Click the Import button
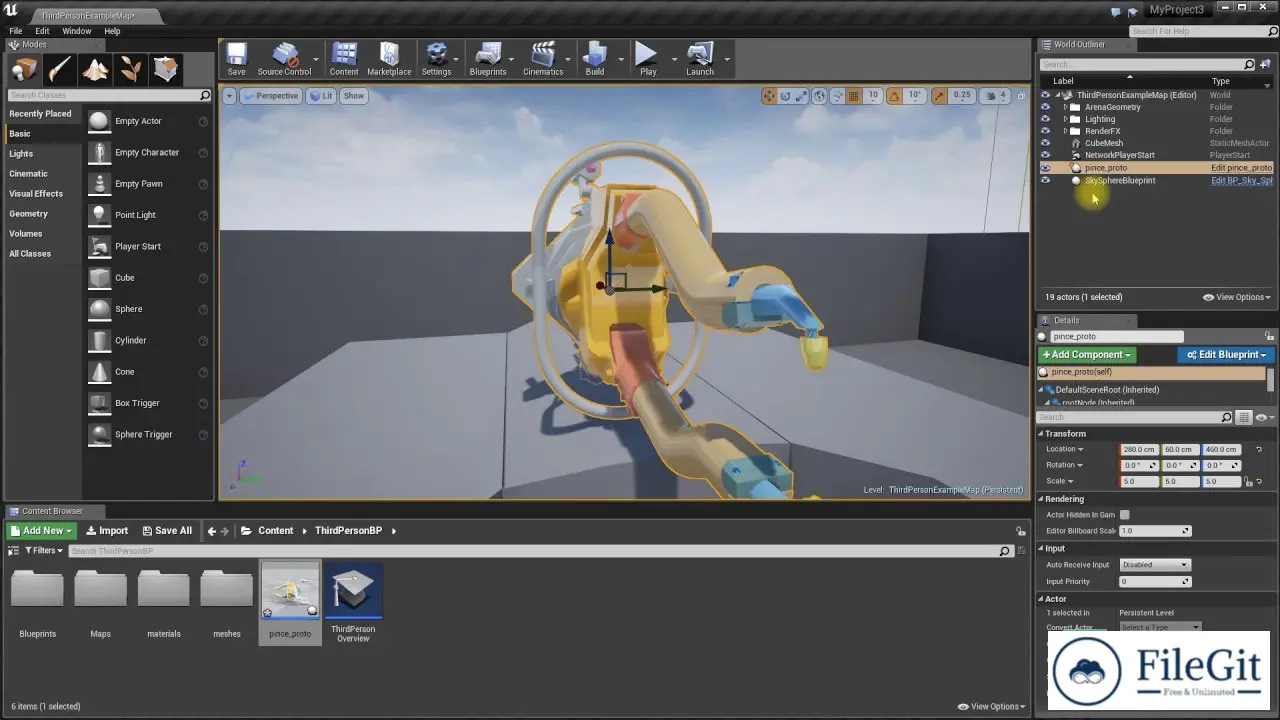 pyautogui.click(x=107, y=531)
